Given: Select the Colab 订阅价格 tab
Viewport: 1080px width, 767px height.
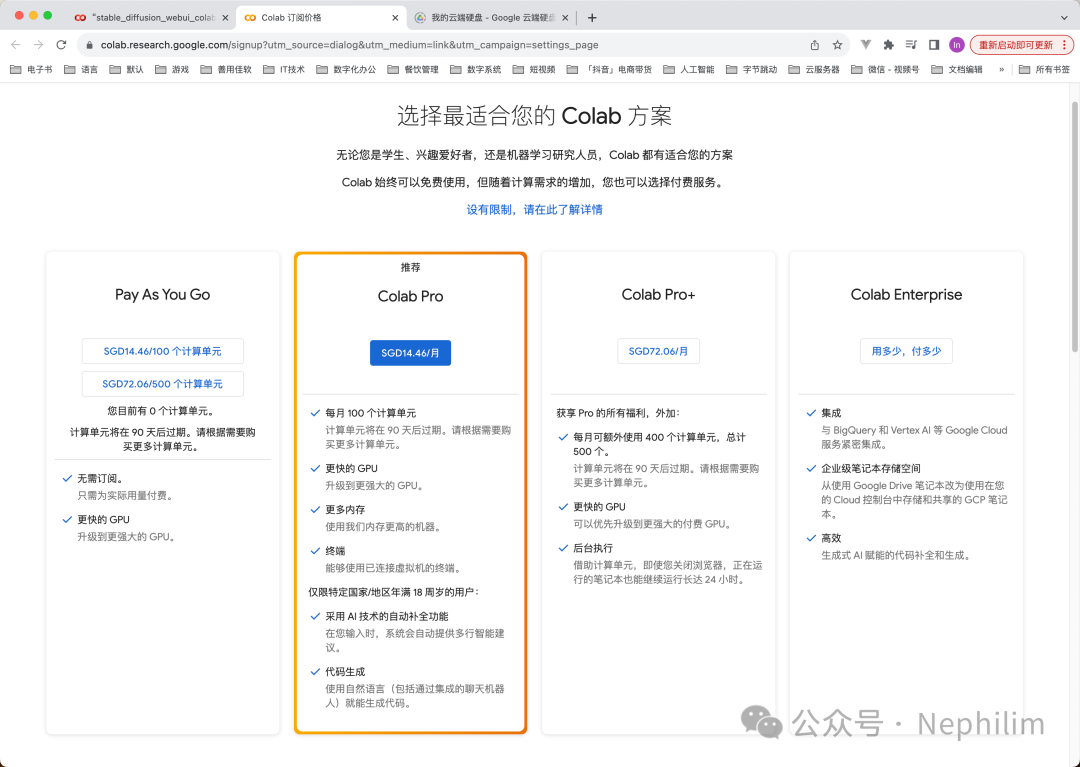Looking at the screenshot, I should (320, 18).
